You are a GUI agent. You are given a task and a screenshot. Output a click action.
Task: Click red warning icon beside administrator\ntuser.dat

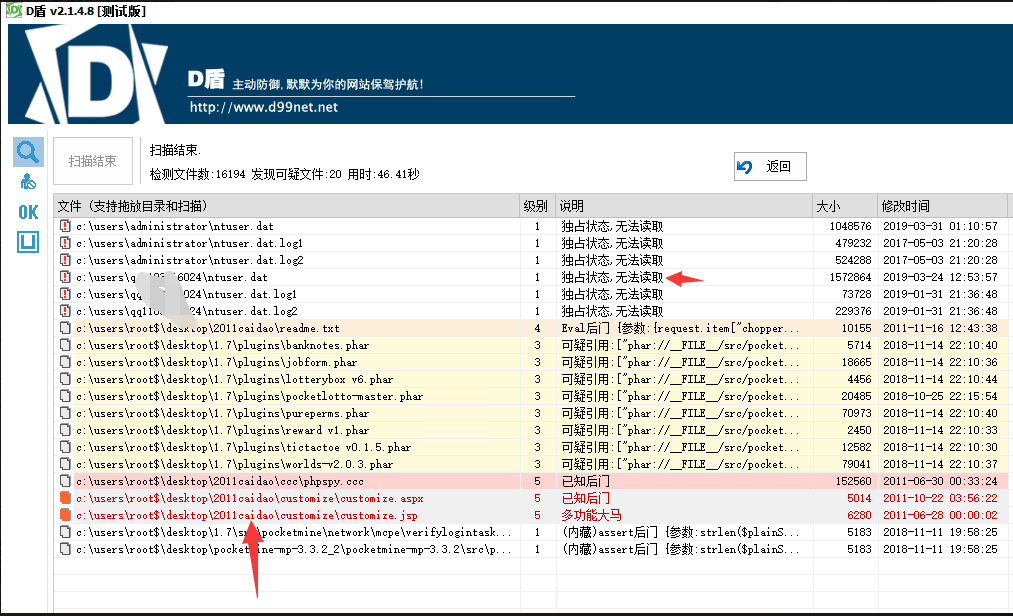pyautogui.click(x=65, y=227)
